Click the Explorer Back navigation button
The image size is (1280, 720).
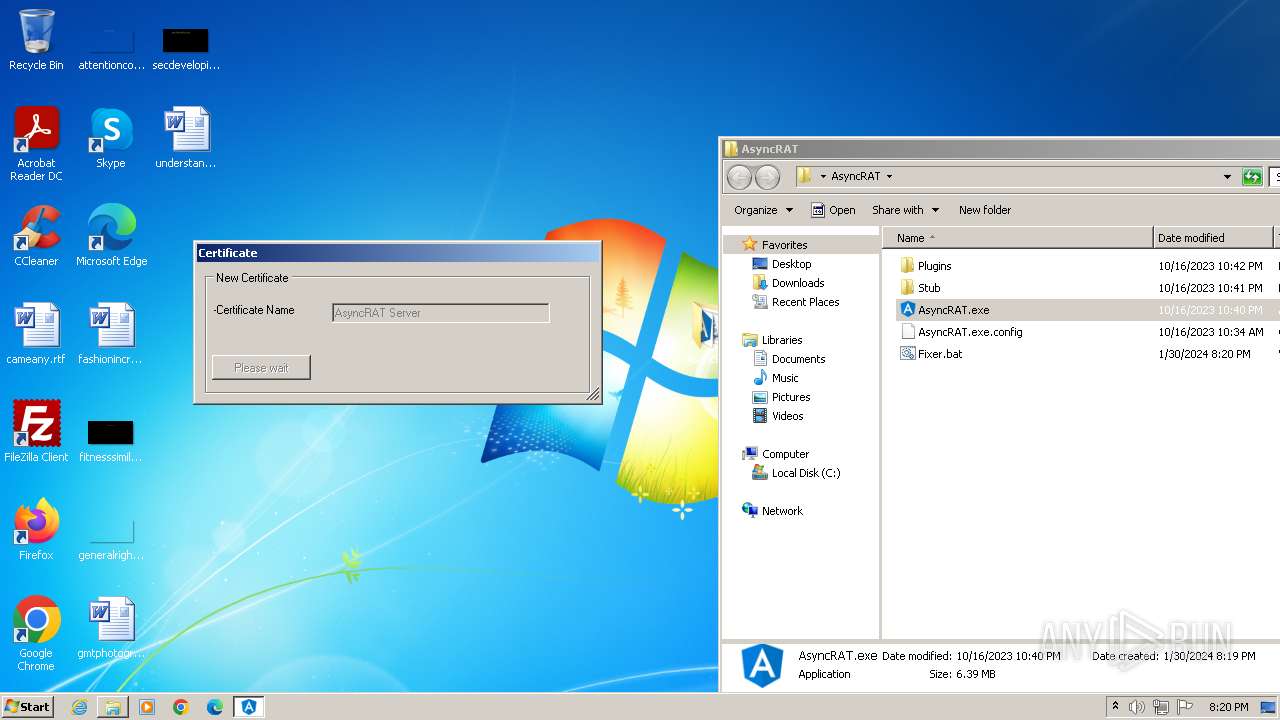(739, 177)
